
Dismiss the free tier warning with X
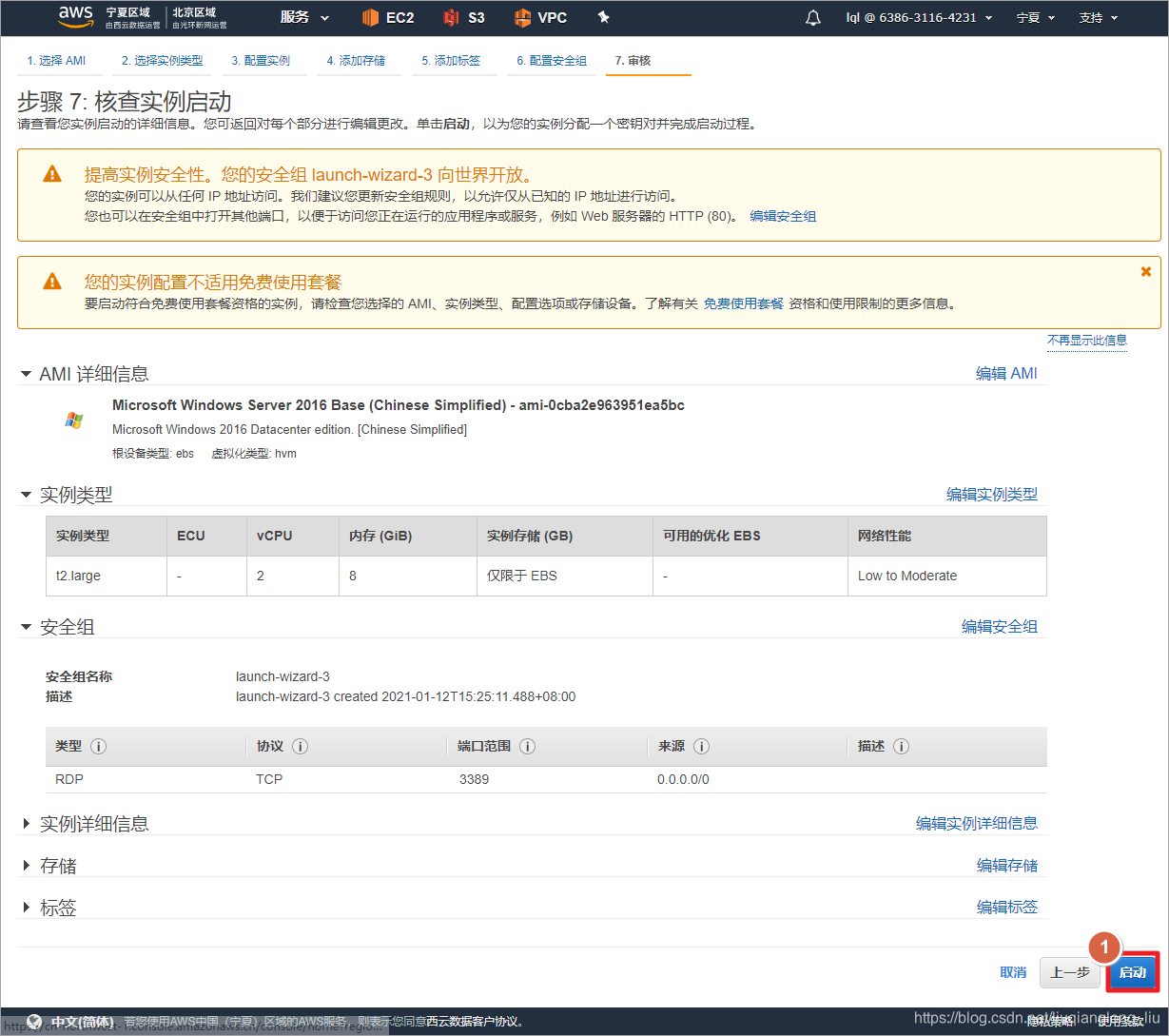click(1145, 271)
